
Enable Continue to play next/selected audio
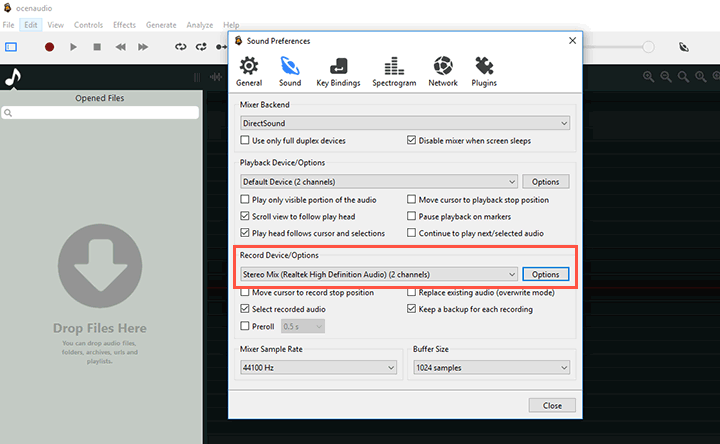pyautogui.click(x=411, y=233)
